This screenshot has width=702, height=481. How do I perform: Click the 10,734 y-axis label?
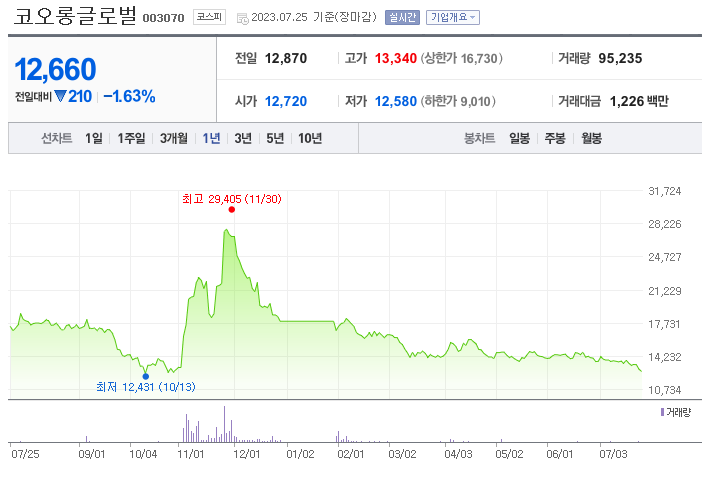664,390
